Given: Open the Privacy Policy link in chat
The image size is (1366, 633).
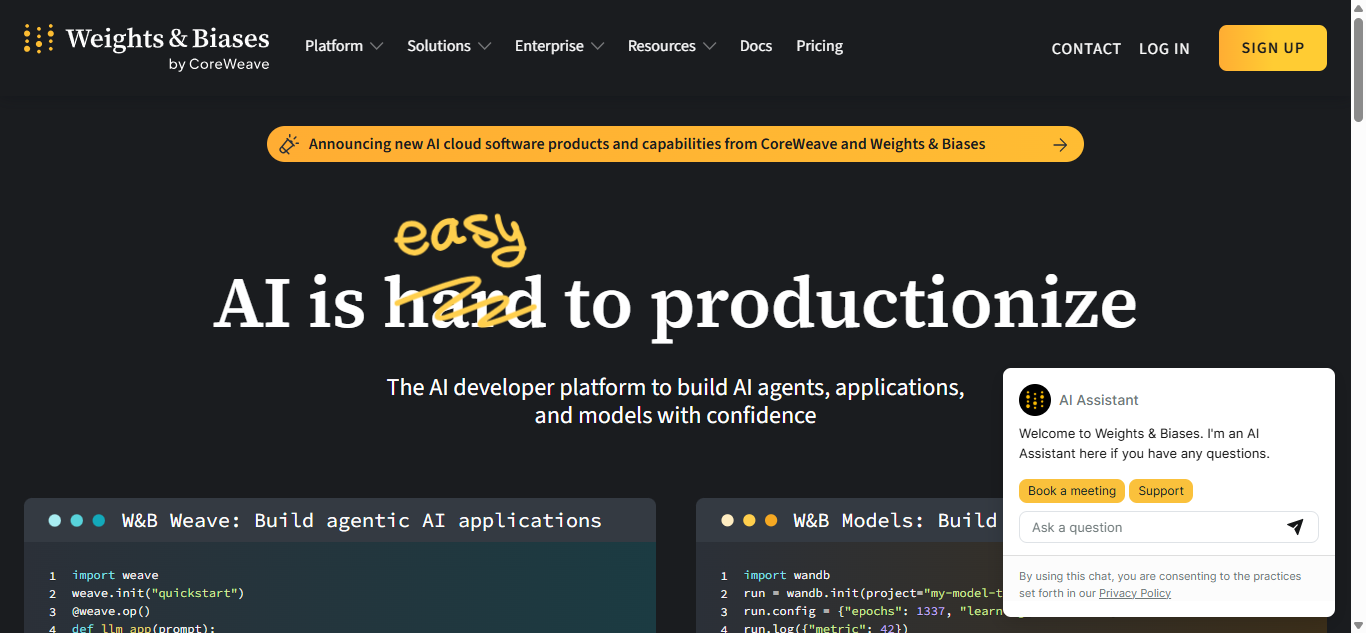Looking at the screenshot, I should 1134,593.
